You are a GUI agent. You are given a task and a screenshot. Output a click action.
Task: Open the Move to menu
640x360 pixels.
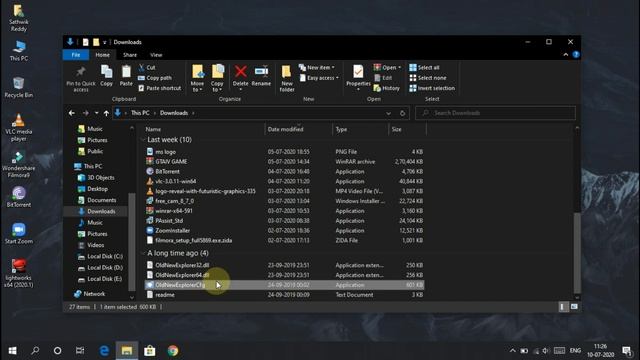tap(198, 78)
